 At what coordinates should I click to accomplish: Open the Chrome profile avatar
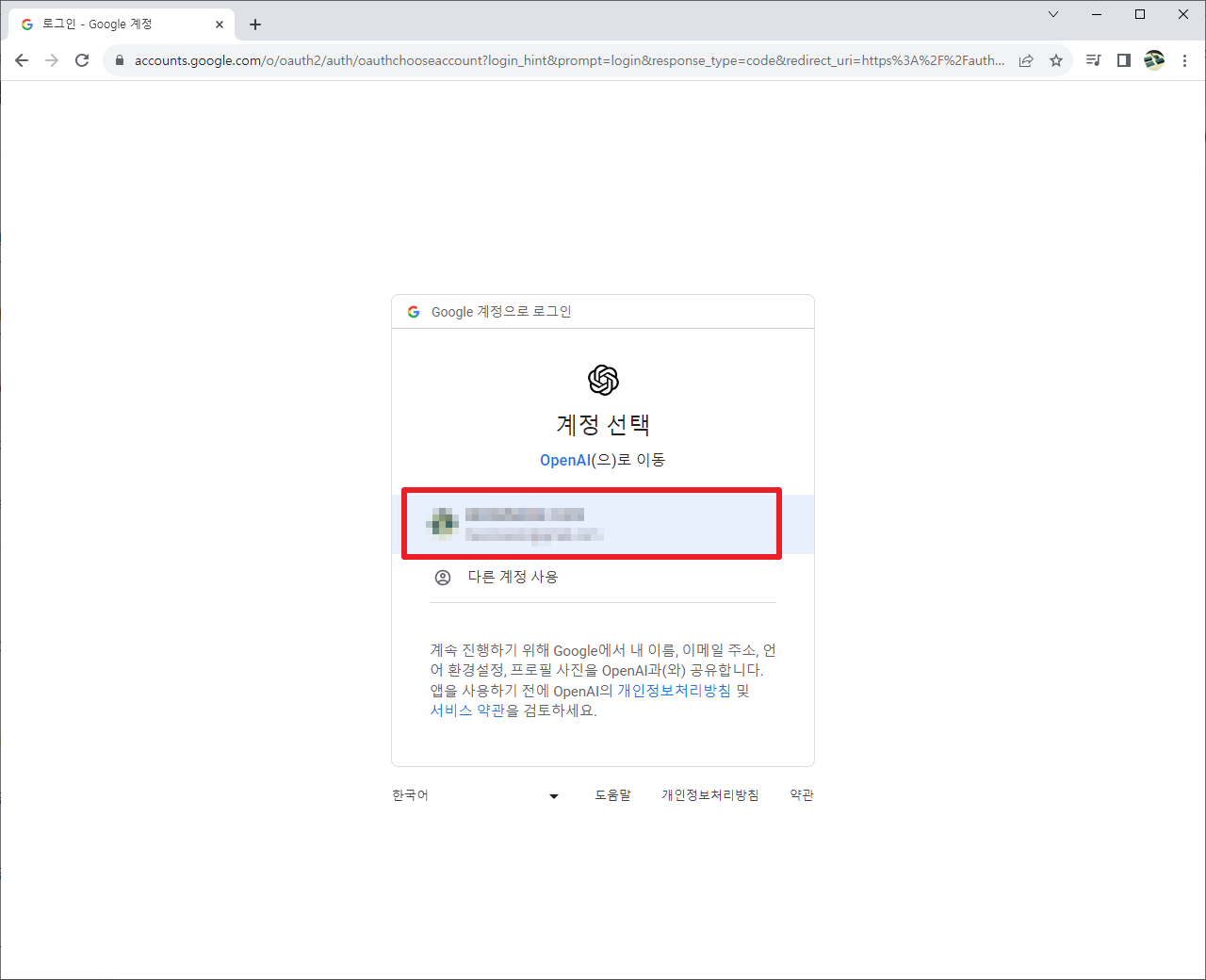pos(1154,60)
